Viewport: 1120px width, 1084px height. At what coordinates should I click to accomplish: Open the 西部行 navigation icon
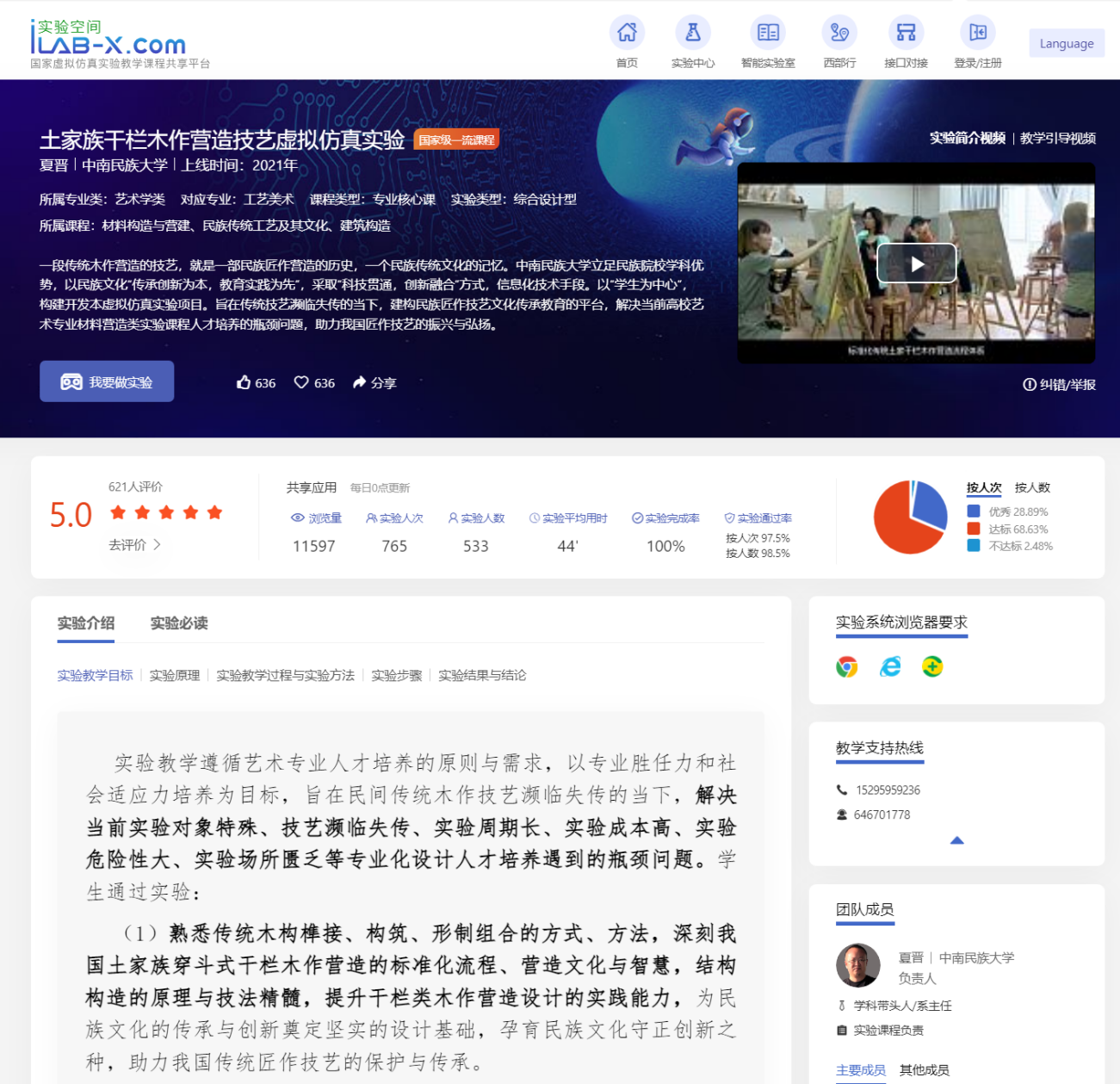click(838, 33)
